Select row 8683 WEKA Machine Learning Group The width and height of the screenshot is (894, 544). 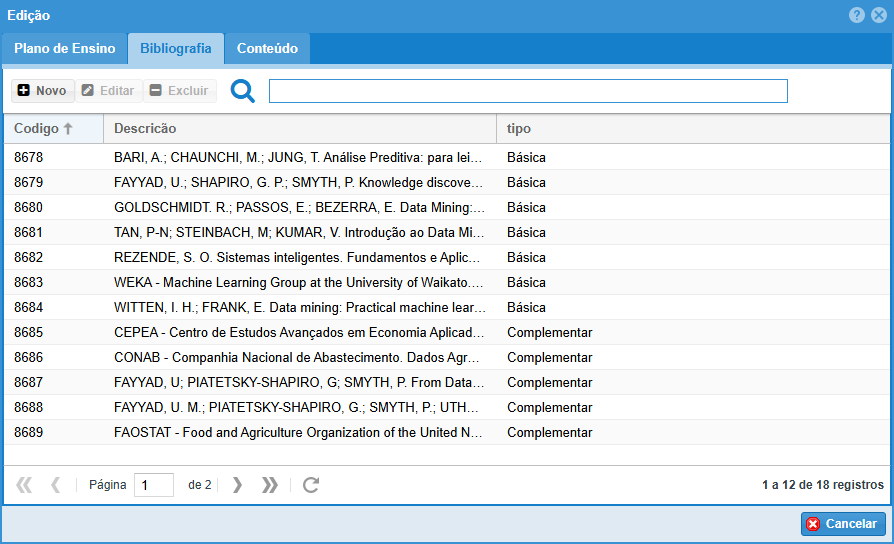point(299,282)
